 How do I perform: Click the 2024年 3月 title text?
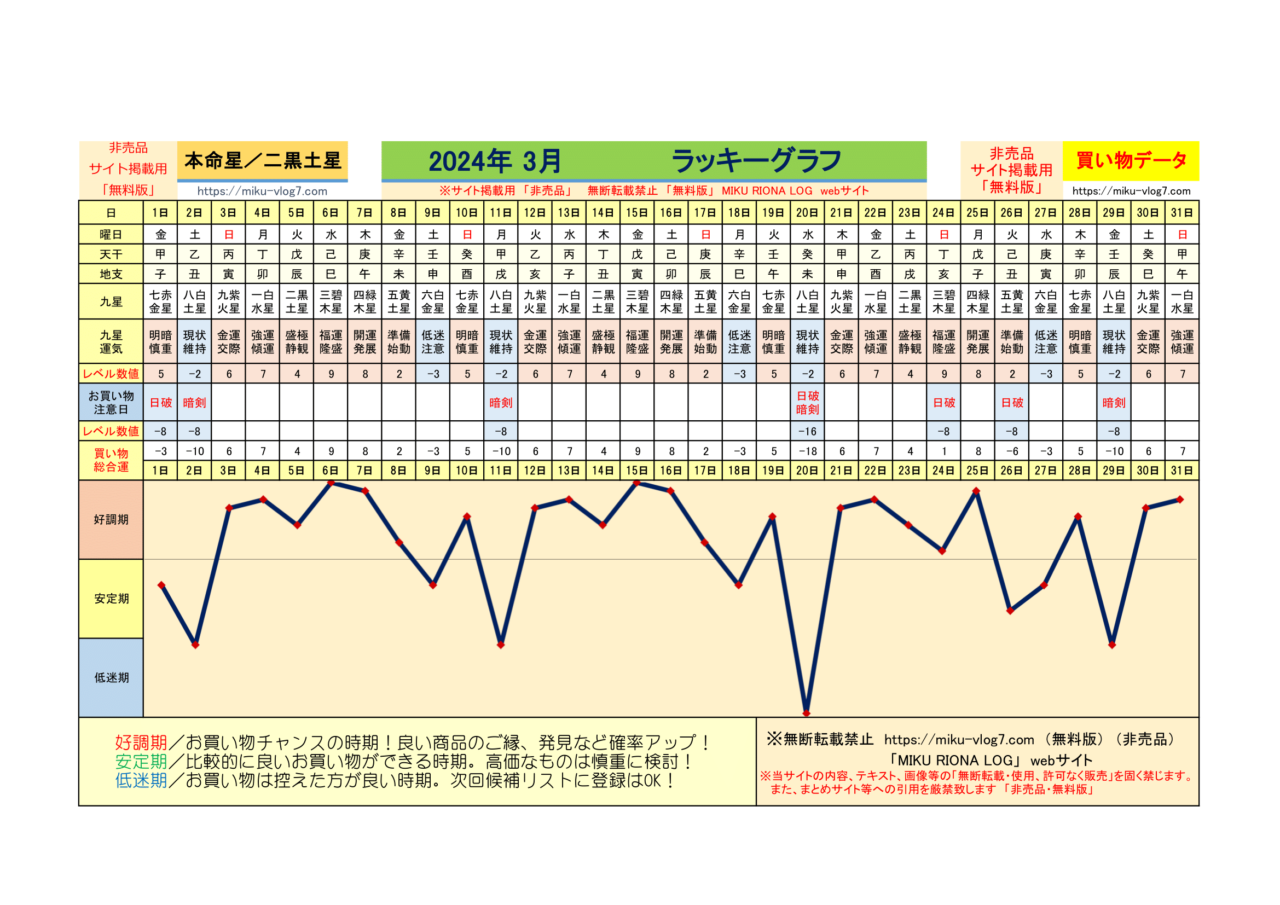[495, 161]
